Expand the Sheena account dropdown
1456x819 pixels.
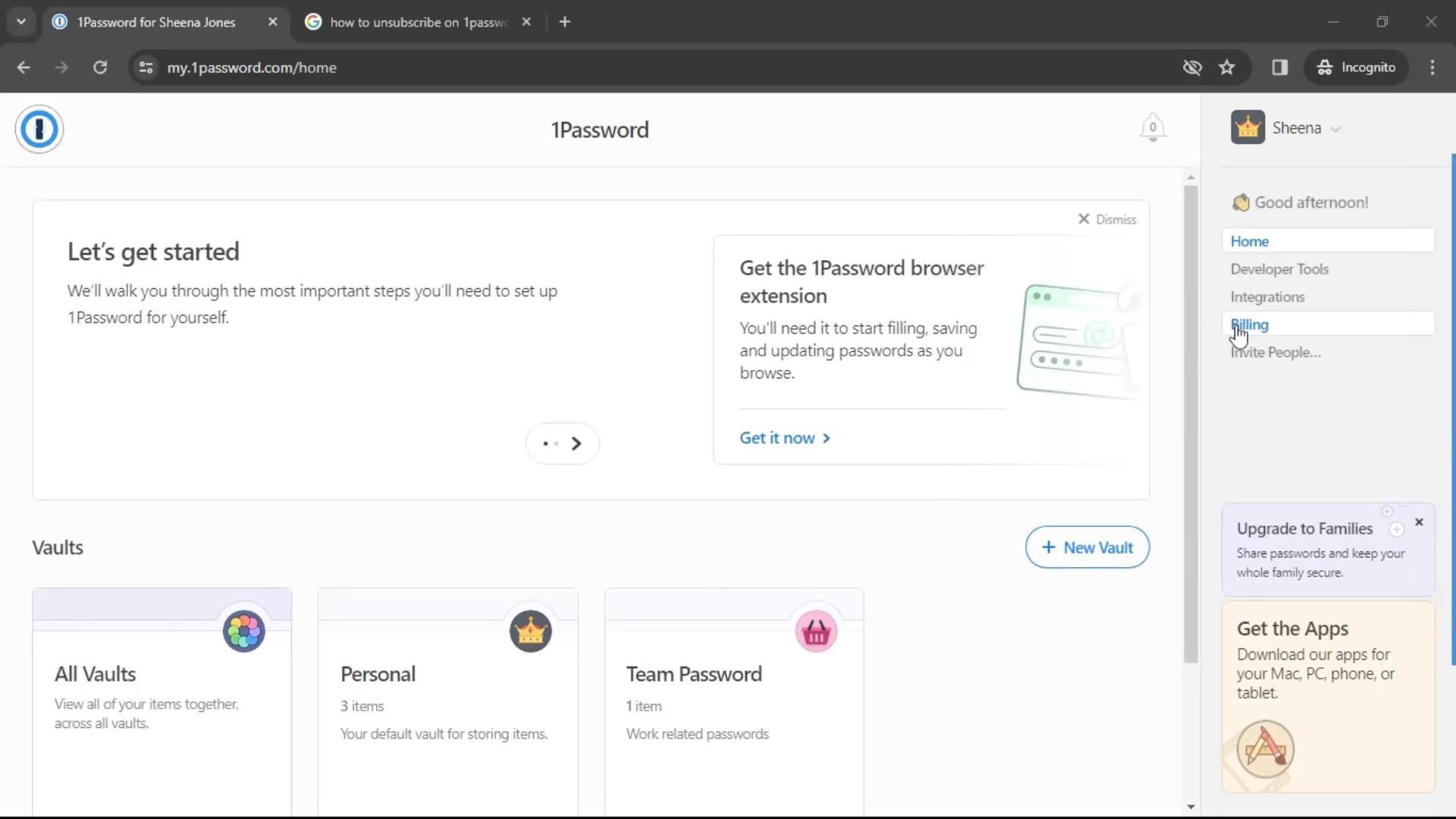pos(1335,129)
